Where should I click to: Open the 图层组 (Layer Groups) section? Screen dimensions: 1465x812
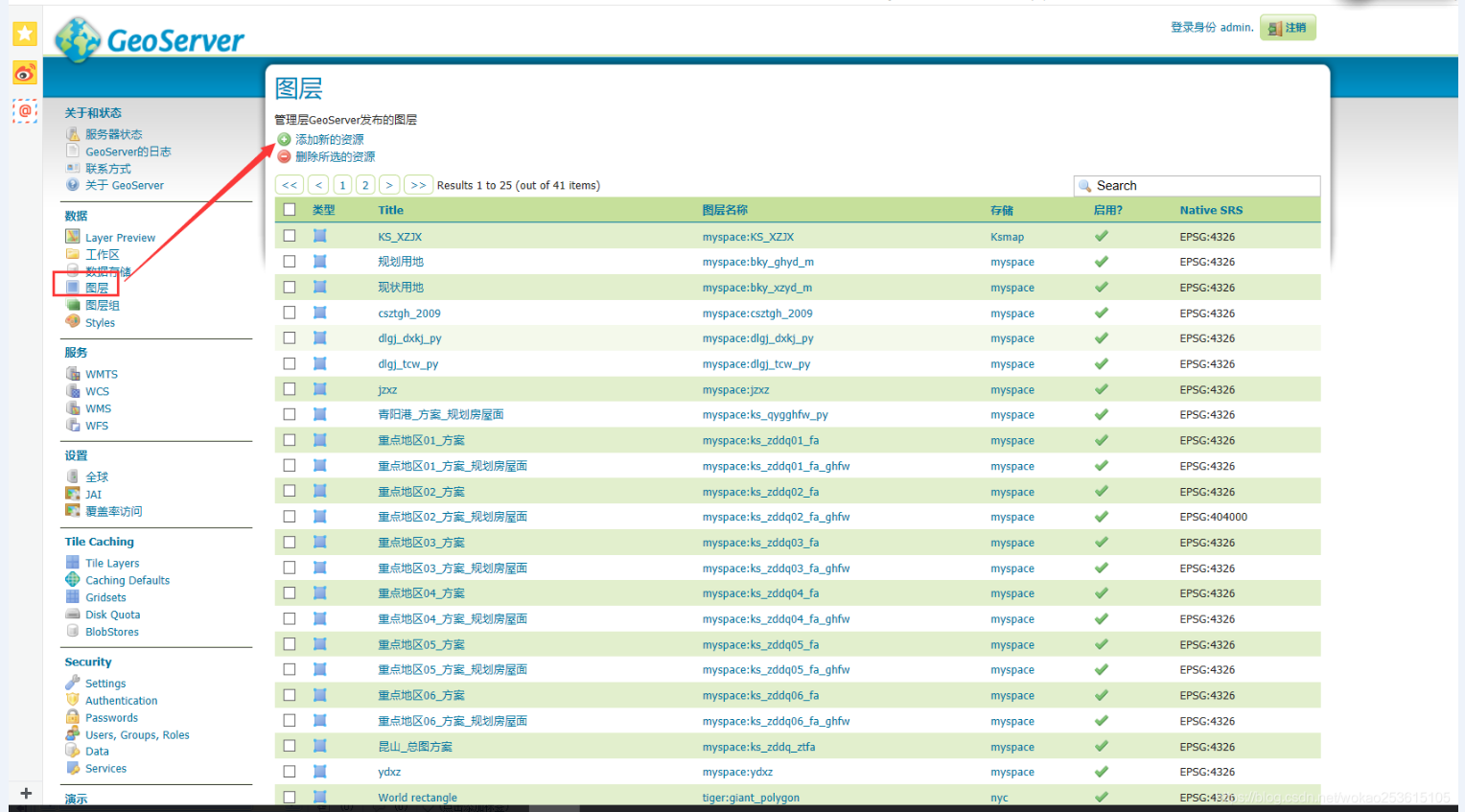click(102, 305)
